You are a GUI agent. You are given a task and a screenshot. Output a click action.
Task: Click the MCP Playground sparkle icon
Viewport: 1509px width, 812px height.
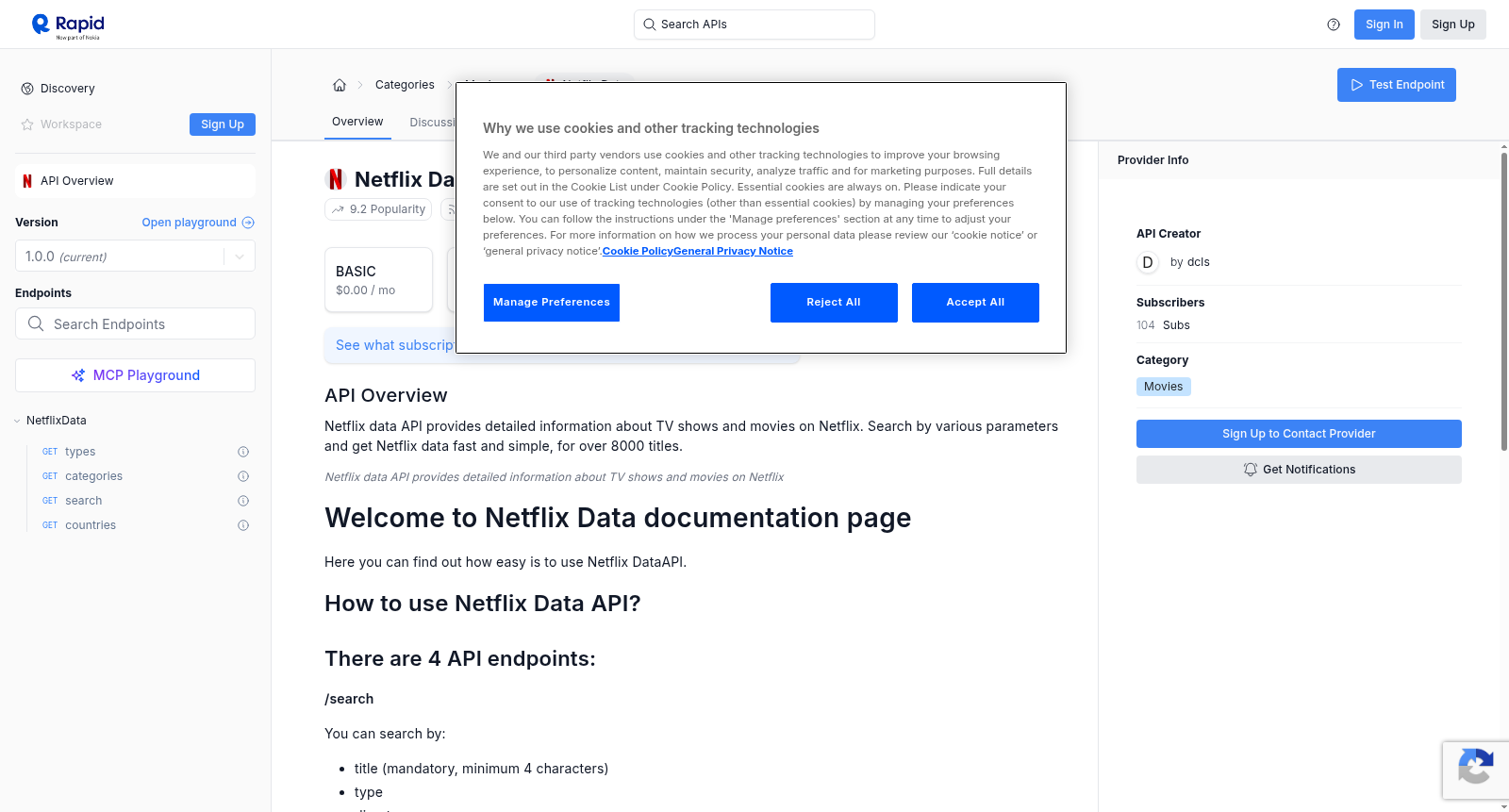pyautogui.click(x=78, y=375)
